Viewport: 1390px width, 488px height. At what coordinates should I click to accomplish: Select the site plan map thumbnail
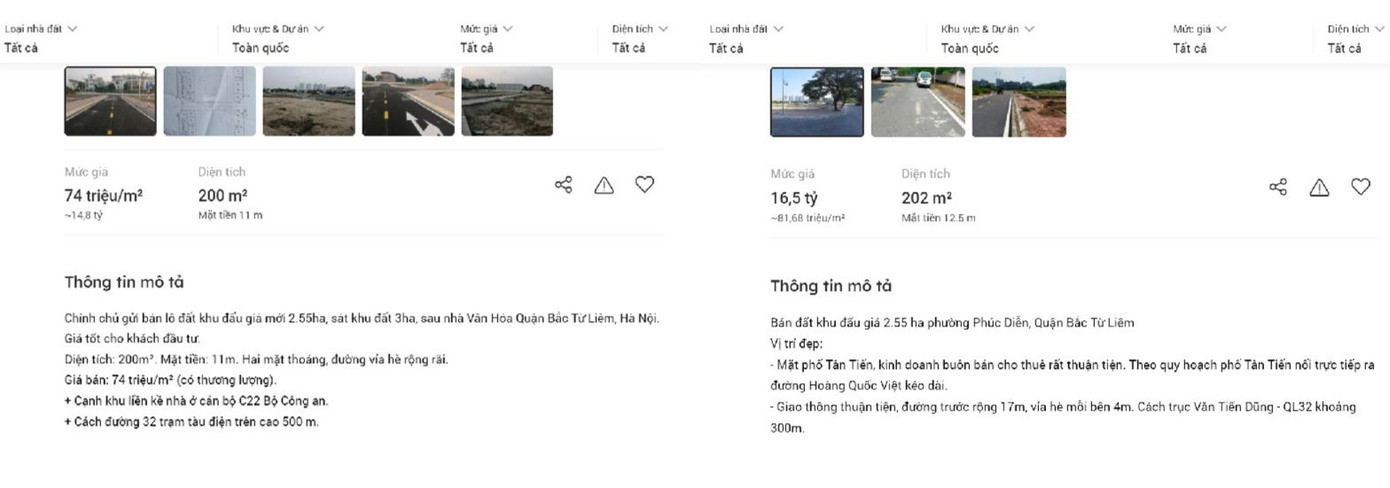[209, 101]
